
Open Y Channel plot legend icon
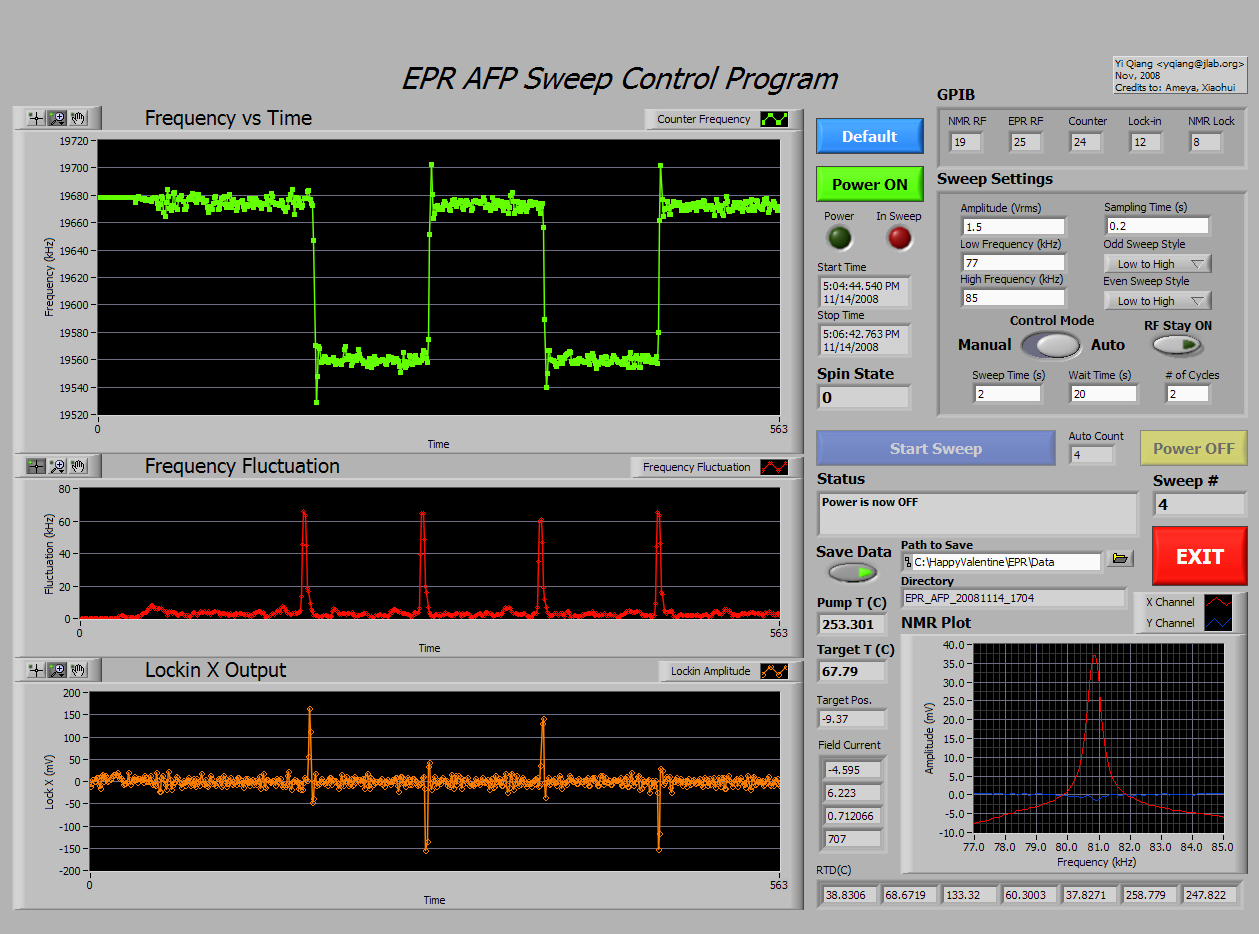click(x=1218, y=622)
